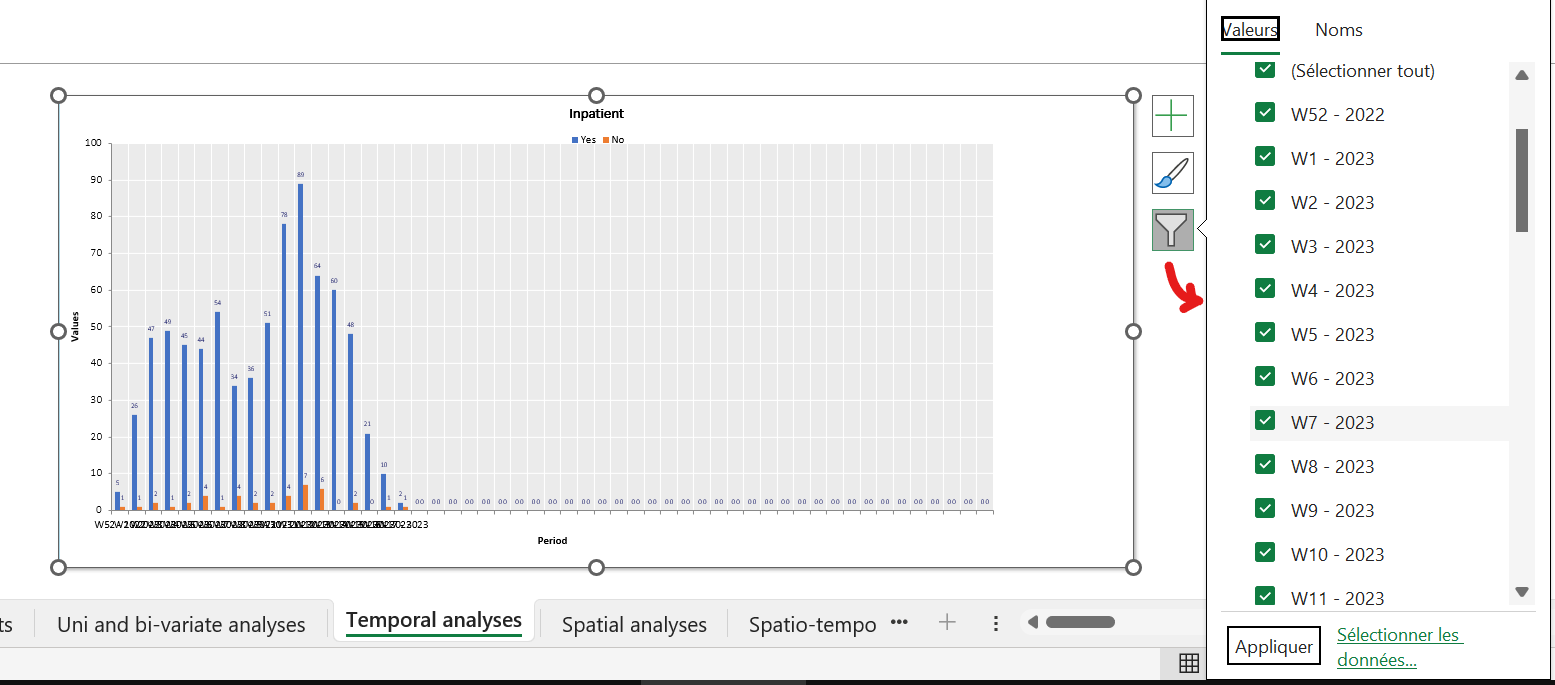Uncheck the W7 - 2023 checkbox
Image resolution: width=1555 pixels, height=685 pixels.
tap(1265, 420)
